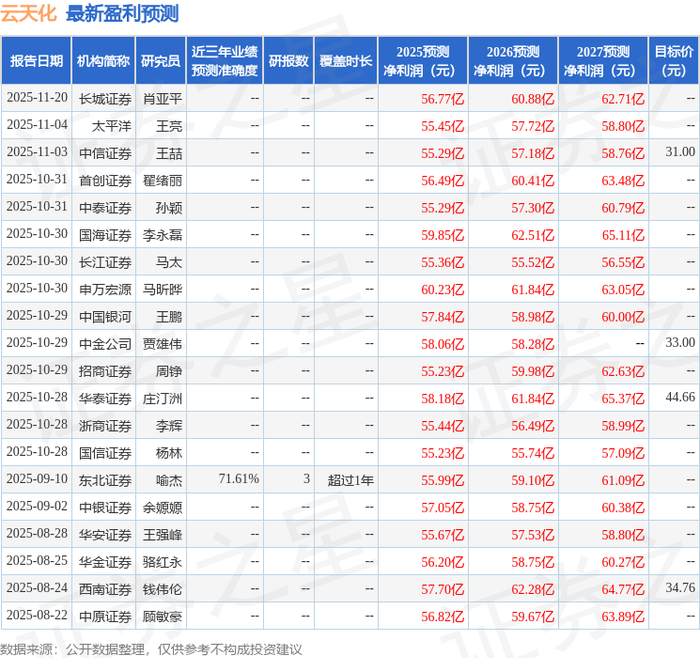Screen dimensions: 700x658
Task: Click the 最新盈利预测 heading
Action: 122,13
